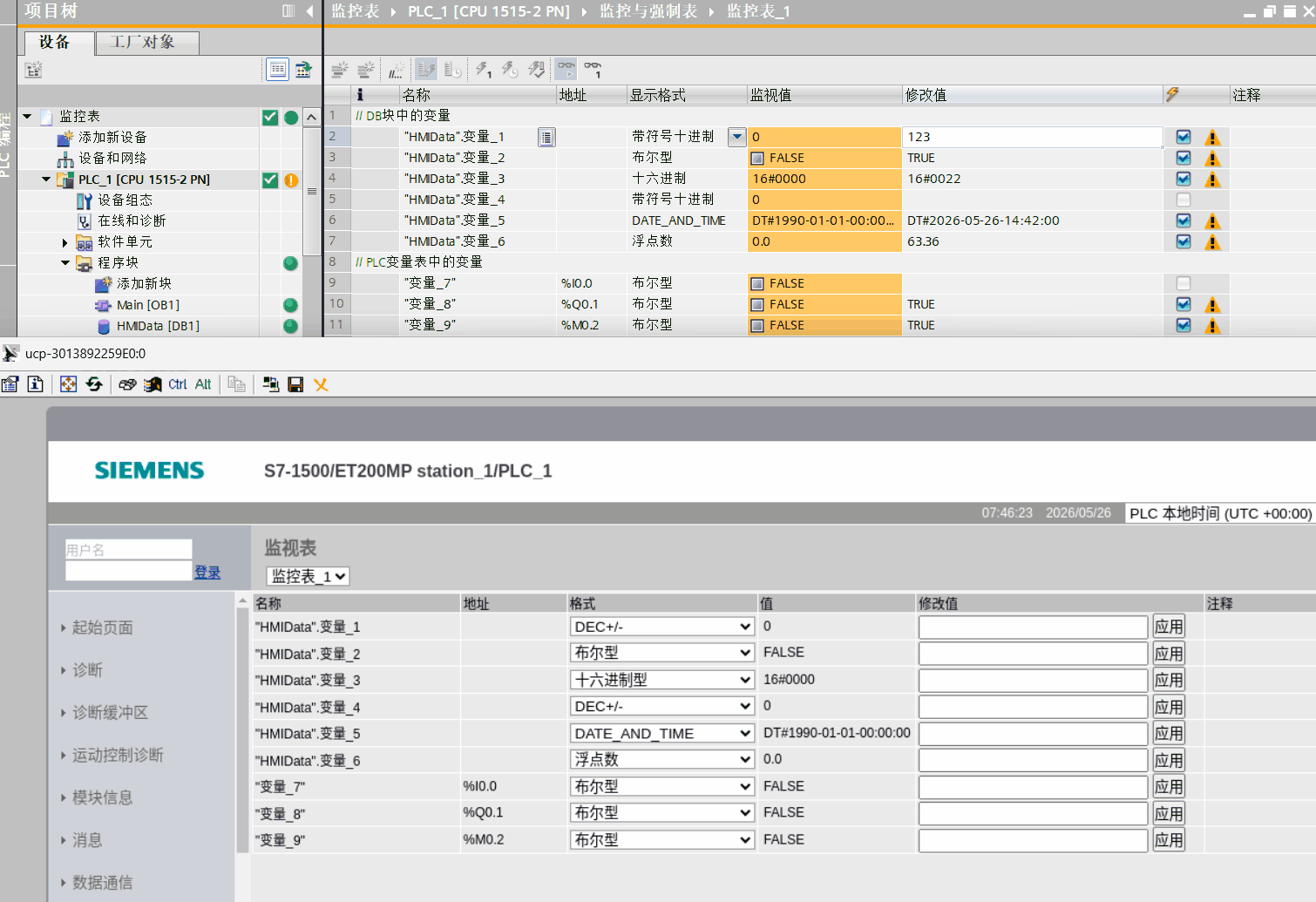Open 诊断缓冲区 in web server navigation
The image size is (1316, 902).
pos(110,713)
